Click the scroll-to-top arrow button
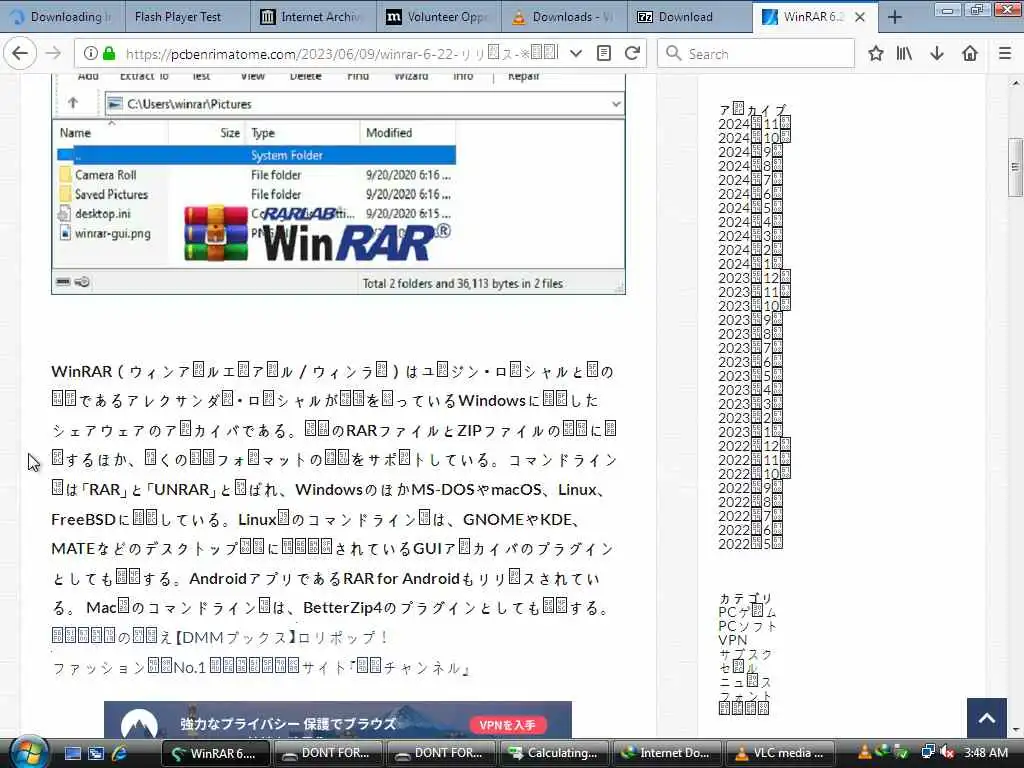1024x768 pixels. pyautogui.click(x=987, y=718)
